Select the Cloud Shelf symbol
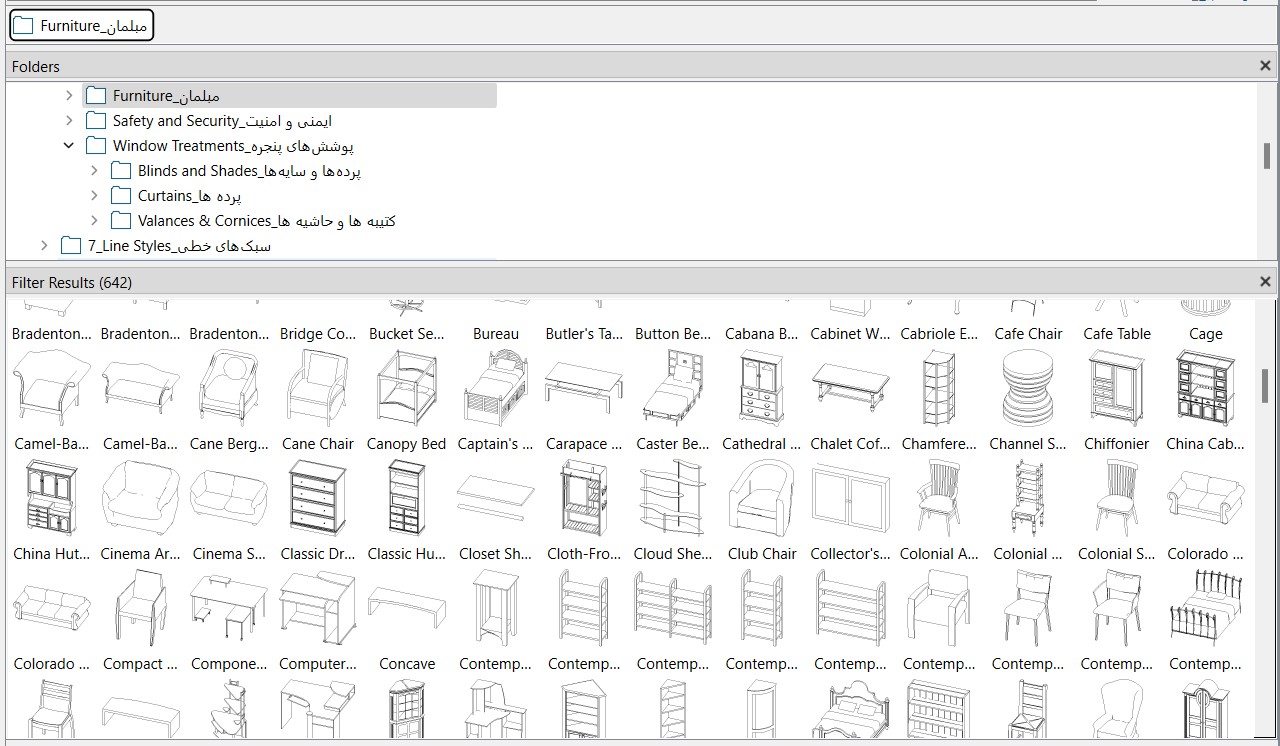1280x746 pixels. [673, 499]
